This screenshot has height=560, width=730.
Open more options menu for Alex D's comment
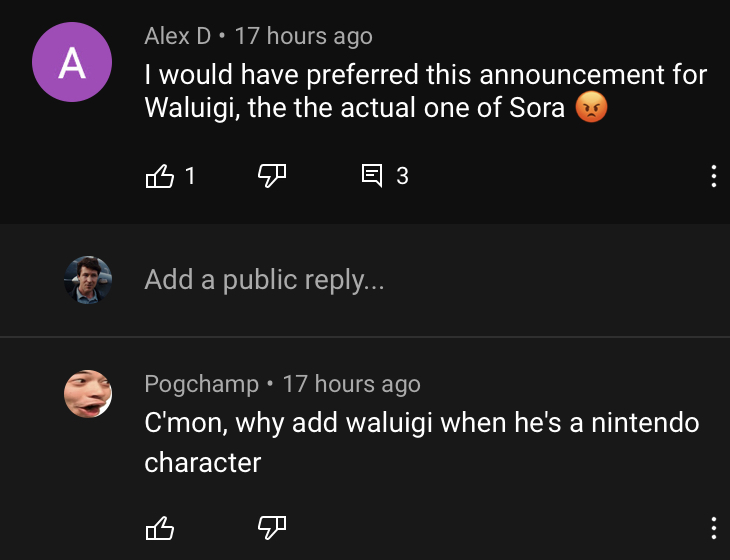(x=713, y=176)
